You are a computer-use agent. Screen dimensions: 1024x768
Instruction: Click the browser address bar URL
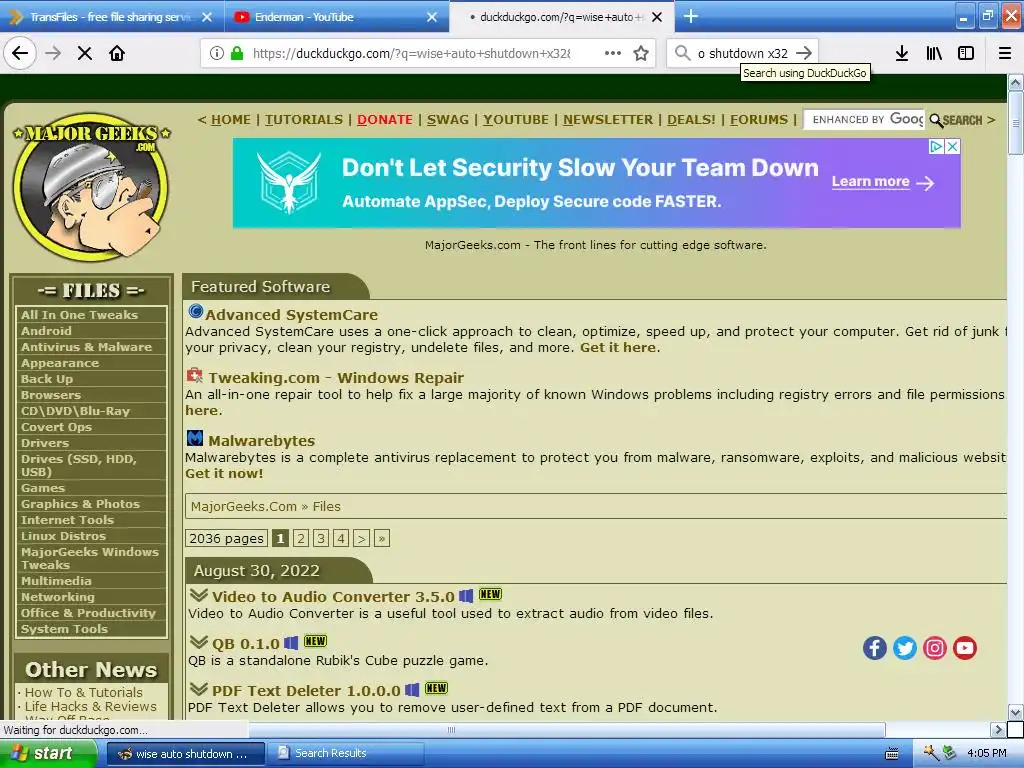click(411, 54)
